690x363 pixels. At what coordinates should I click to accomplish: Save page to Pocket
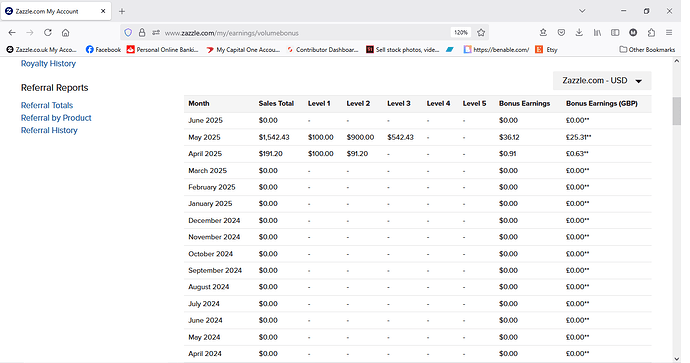(561, 33)
